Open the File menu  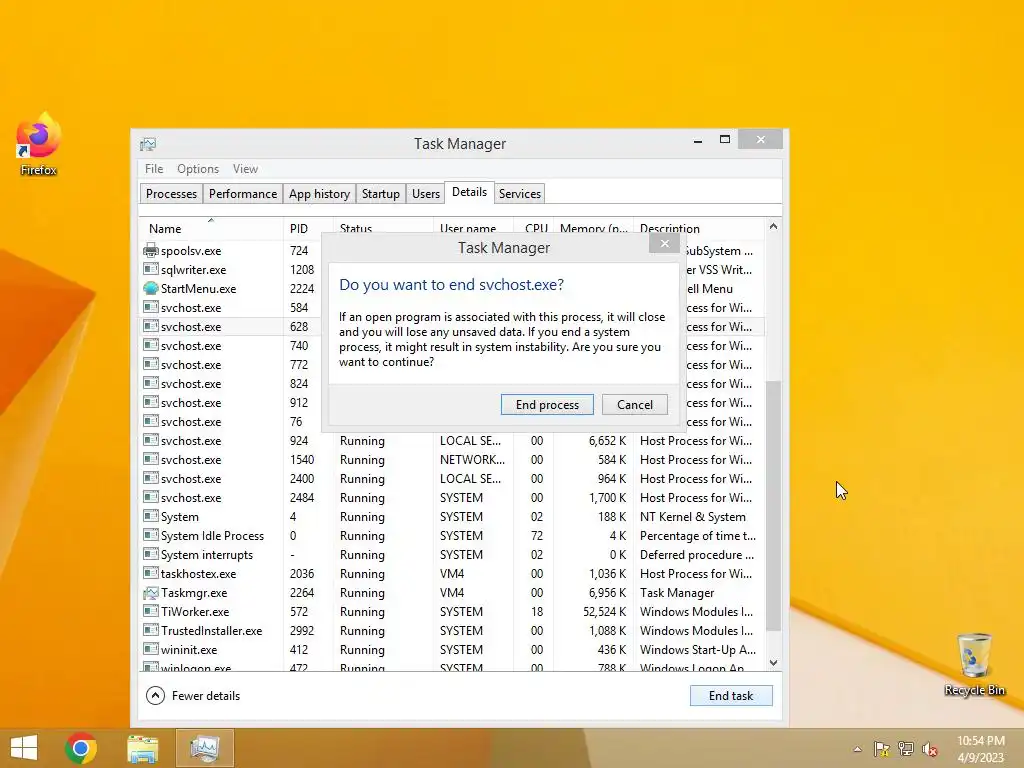point(154,168)
